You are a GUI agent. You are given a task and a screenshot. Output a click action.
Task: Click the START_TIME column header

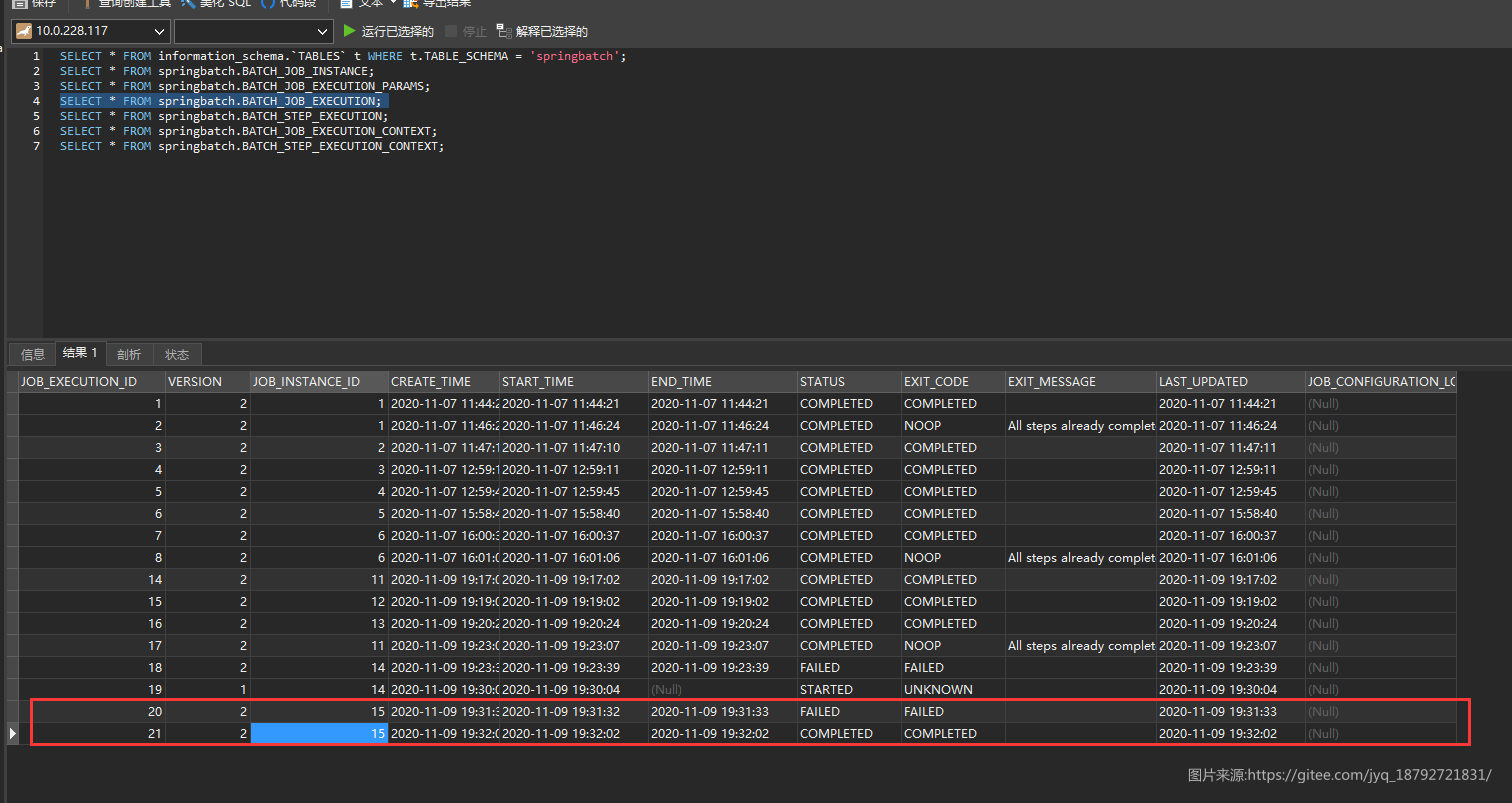pyautogui.click(x=574, y=382)
